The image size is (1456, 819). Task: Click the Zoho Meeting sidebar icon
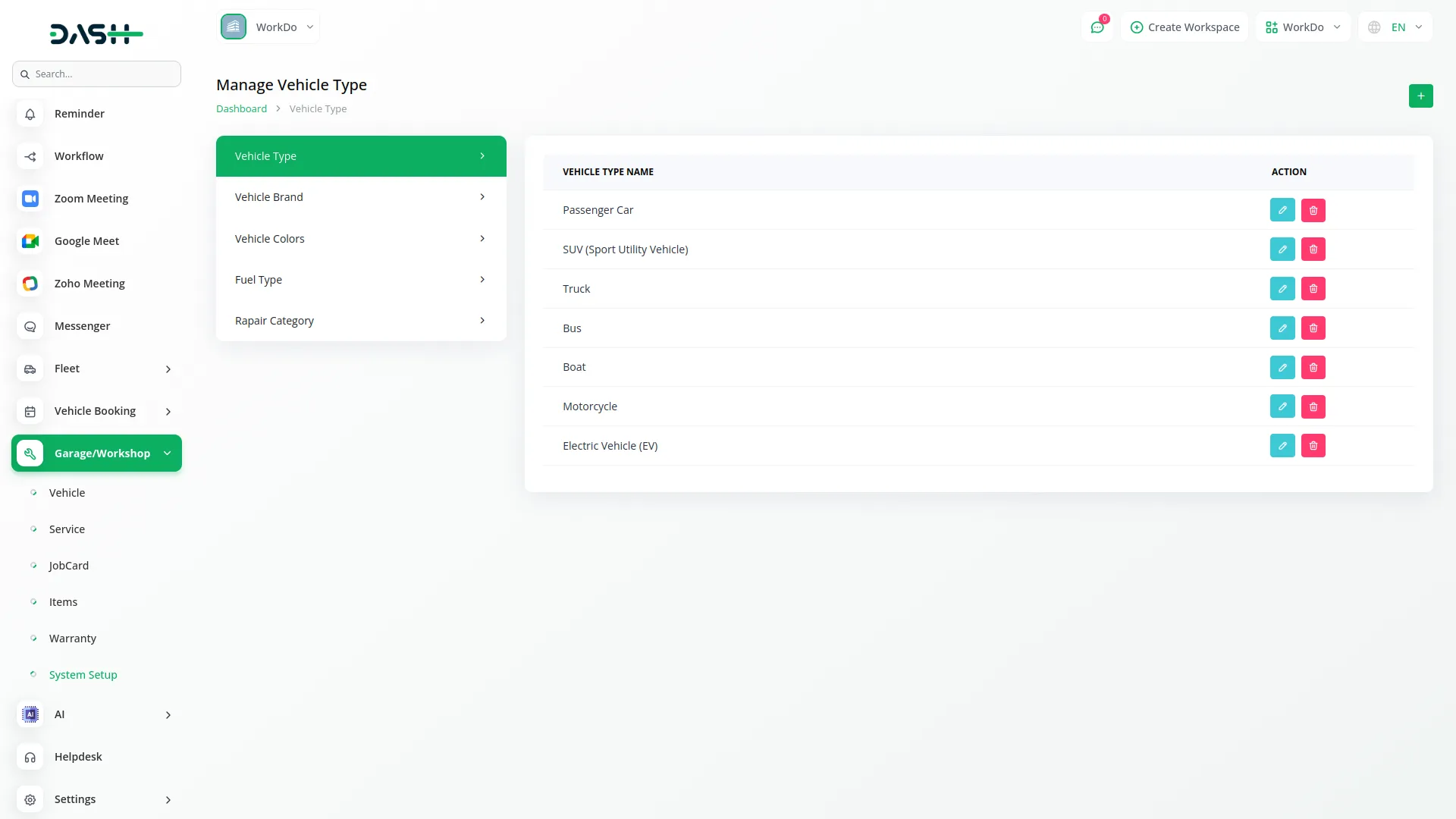click(x=30, y=284)
